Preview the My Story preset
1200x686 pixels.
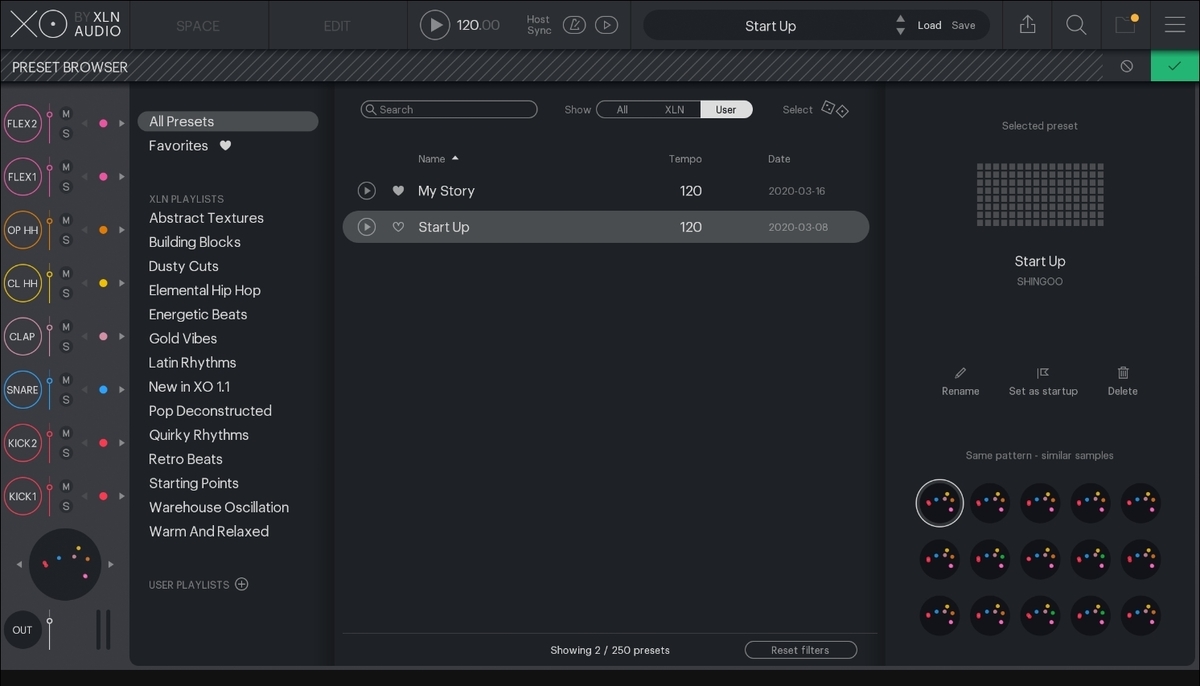(367, 190)
